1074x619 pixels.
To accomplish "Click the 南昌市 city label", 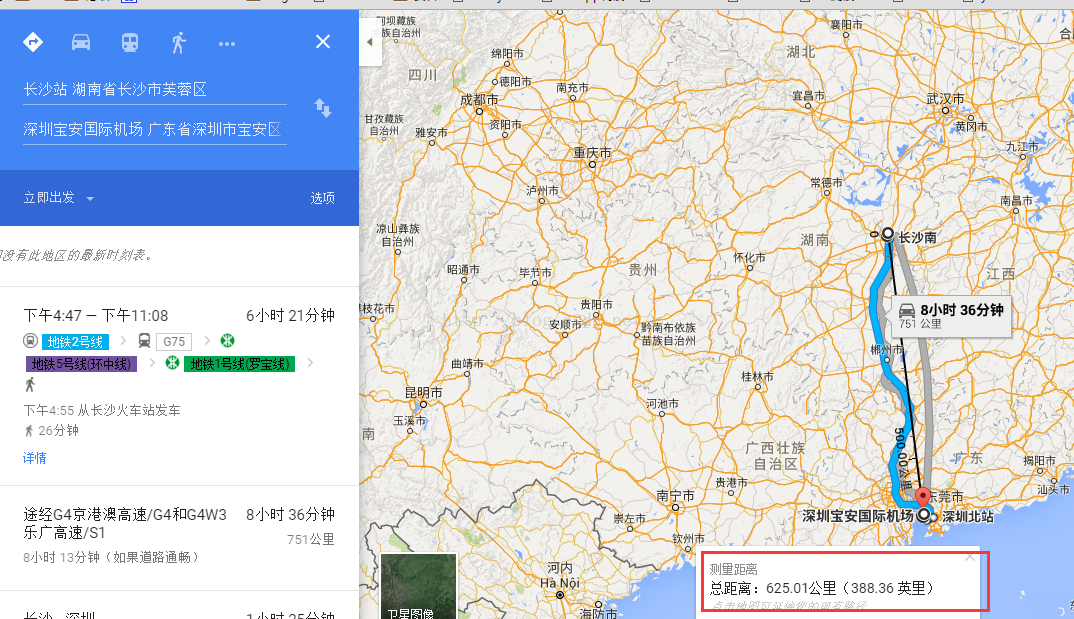I will click(x=1016, y=201).
